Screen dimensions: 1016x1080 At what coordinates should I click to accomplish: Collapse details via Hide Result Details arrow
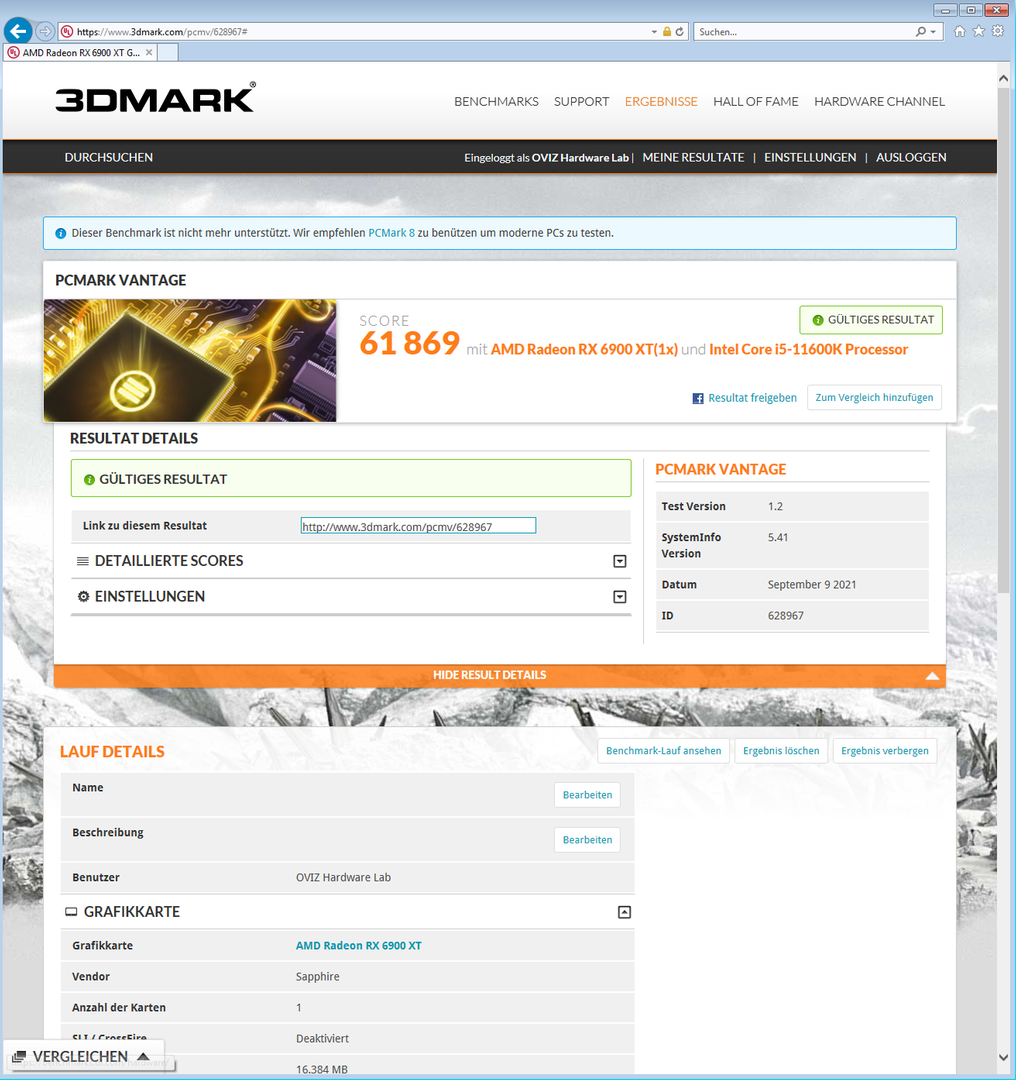[932, 676]
